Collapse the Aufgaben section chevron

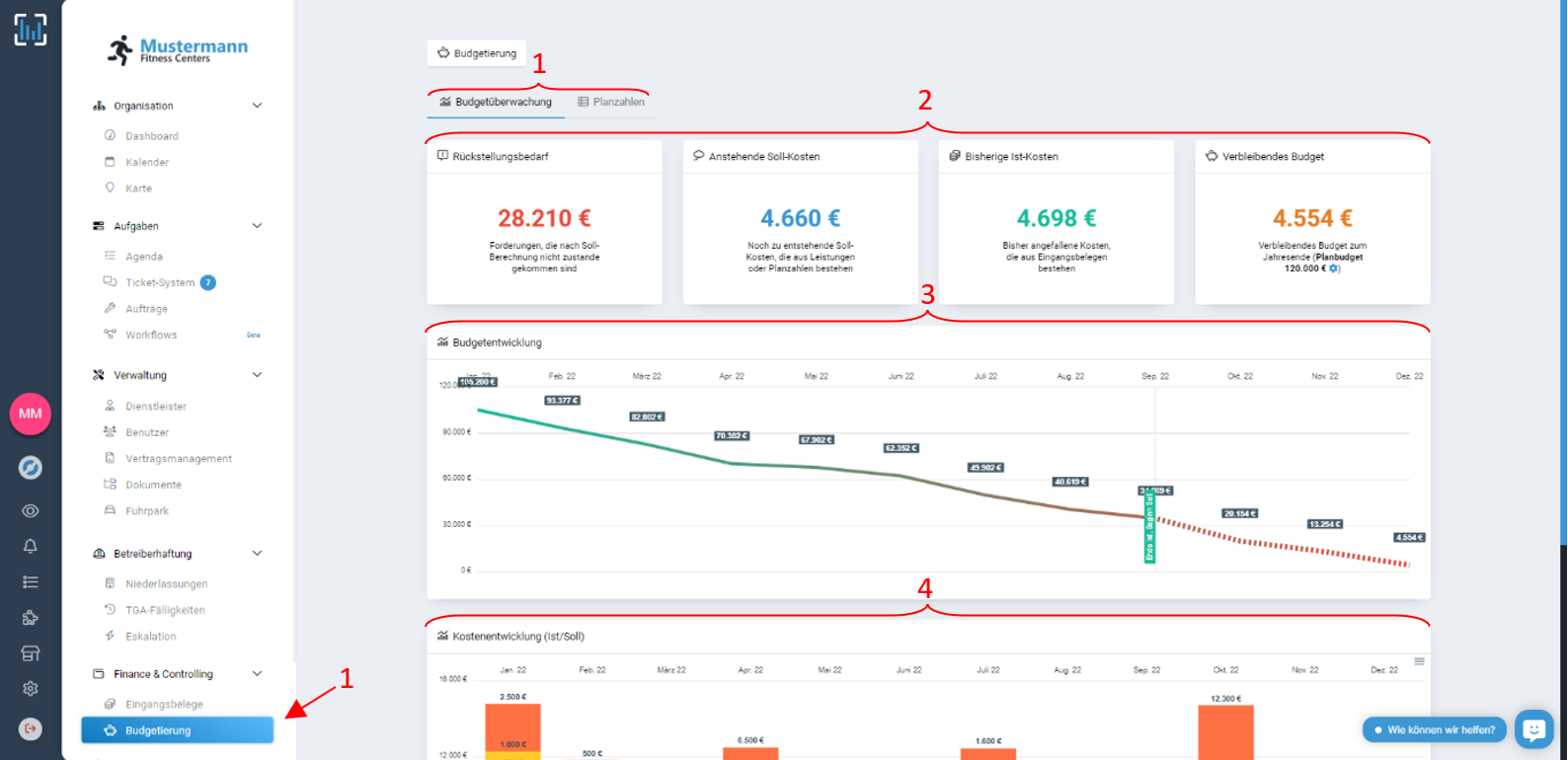[257, 226]
